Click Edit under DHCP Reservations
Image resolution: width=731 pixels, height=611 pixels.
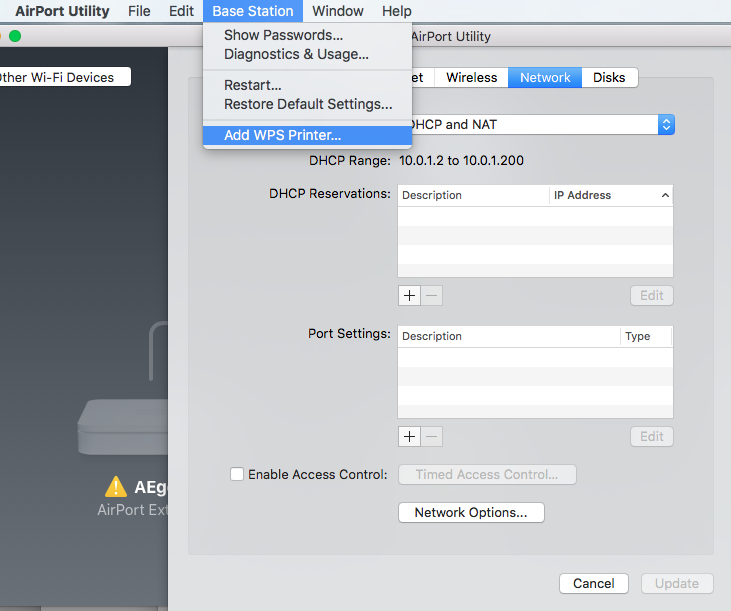click(x=652, y=295)
